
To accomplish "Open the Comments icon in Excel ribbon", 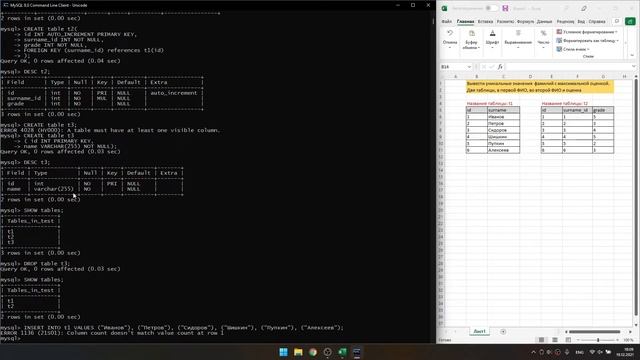I will pos(617,21).
